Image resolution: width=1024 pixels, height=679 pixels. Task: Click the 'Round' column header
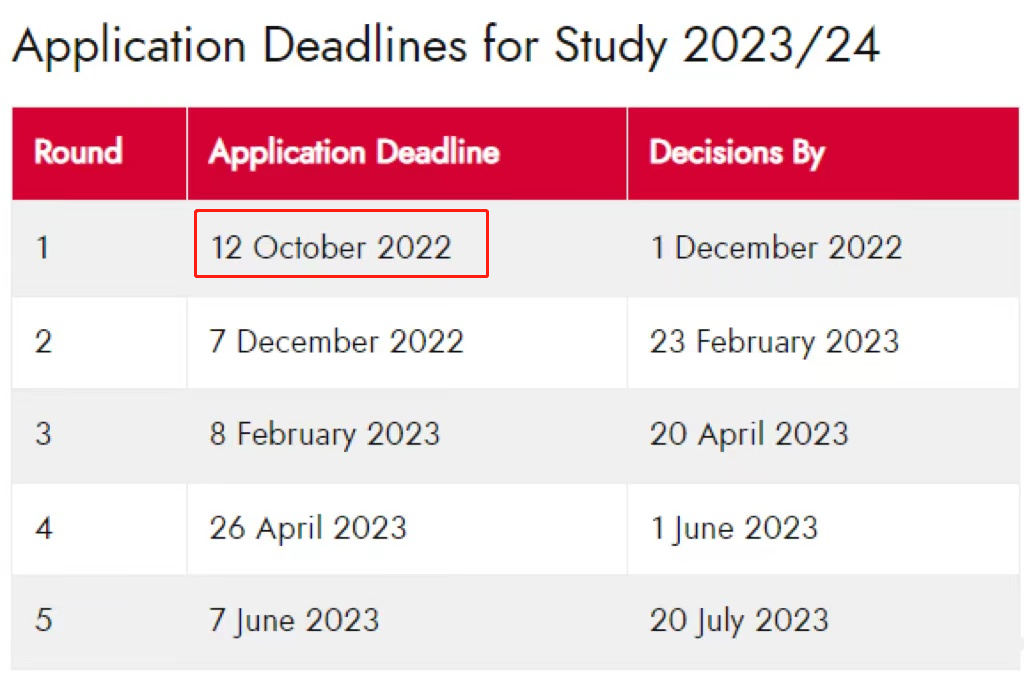[x=78, y=152]
